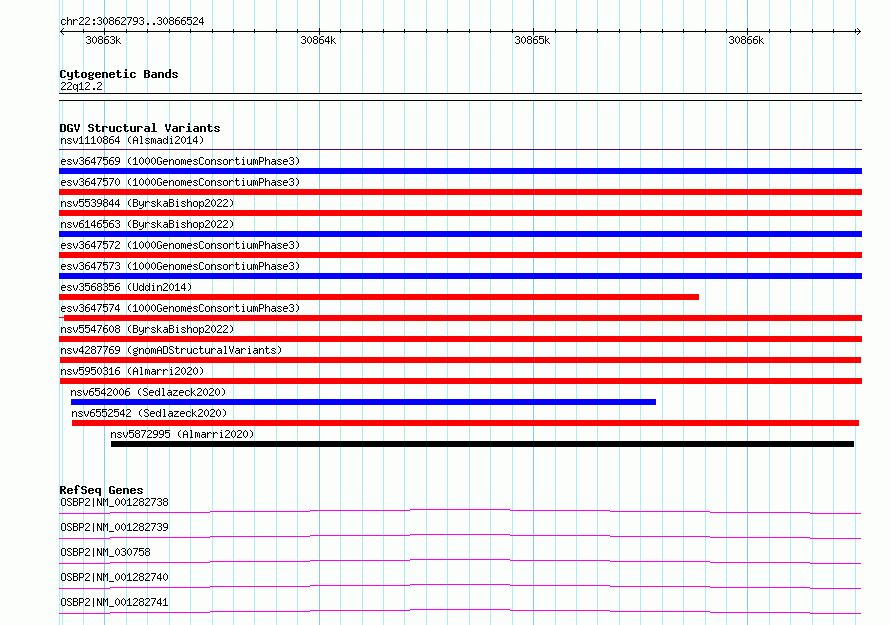890x625 pixels.
Task: Select the nsv5872995 black variant bar
Action: coord(482,444)
